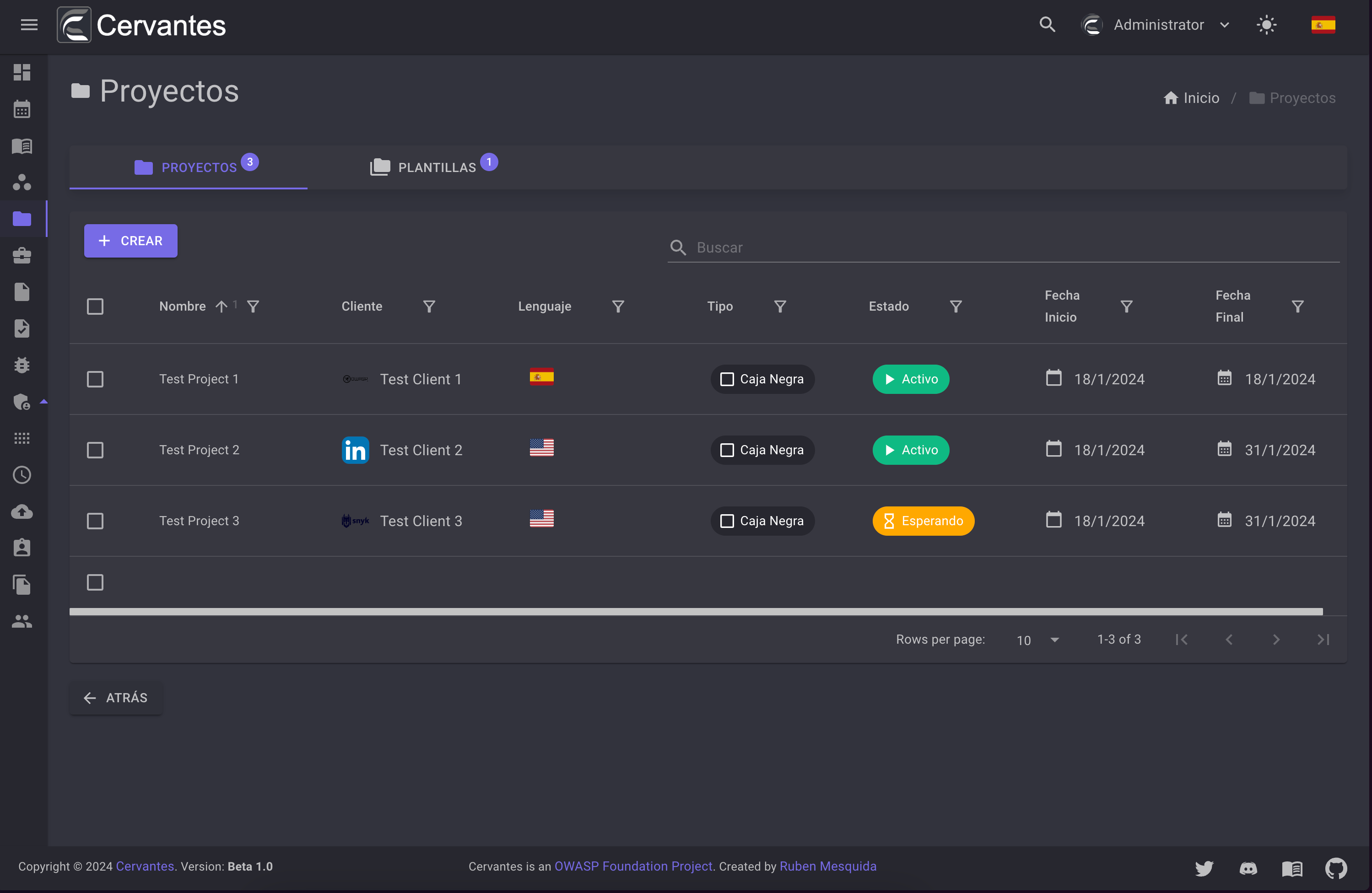Image resolution: width=1372 pixels, height=893 pixels.
Task: Open OWASP Foundation Project link
Action: coord(633,866)
